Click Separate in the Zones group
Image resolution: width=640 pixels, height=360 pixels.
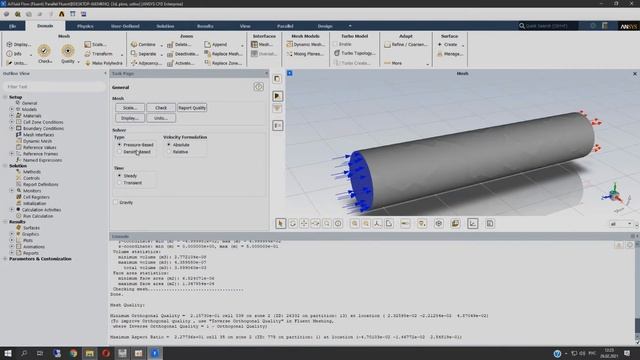click(143, 54)
